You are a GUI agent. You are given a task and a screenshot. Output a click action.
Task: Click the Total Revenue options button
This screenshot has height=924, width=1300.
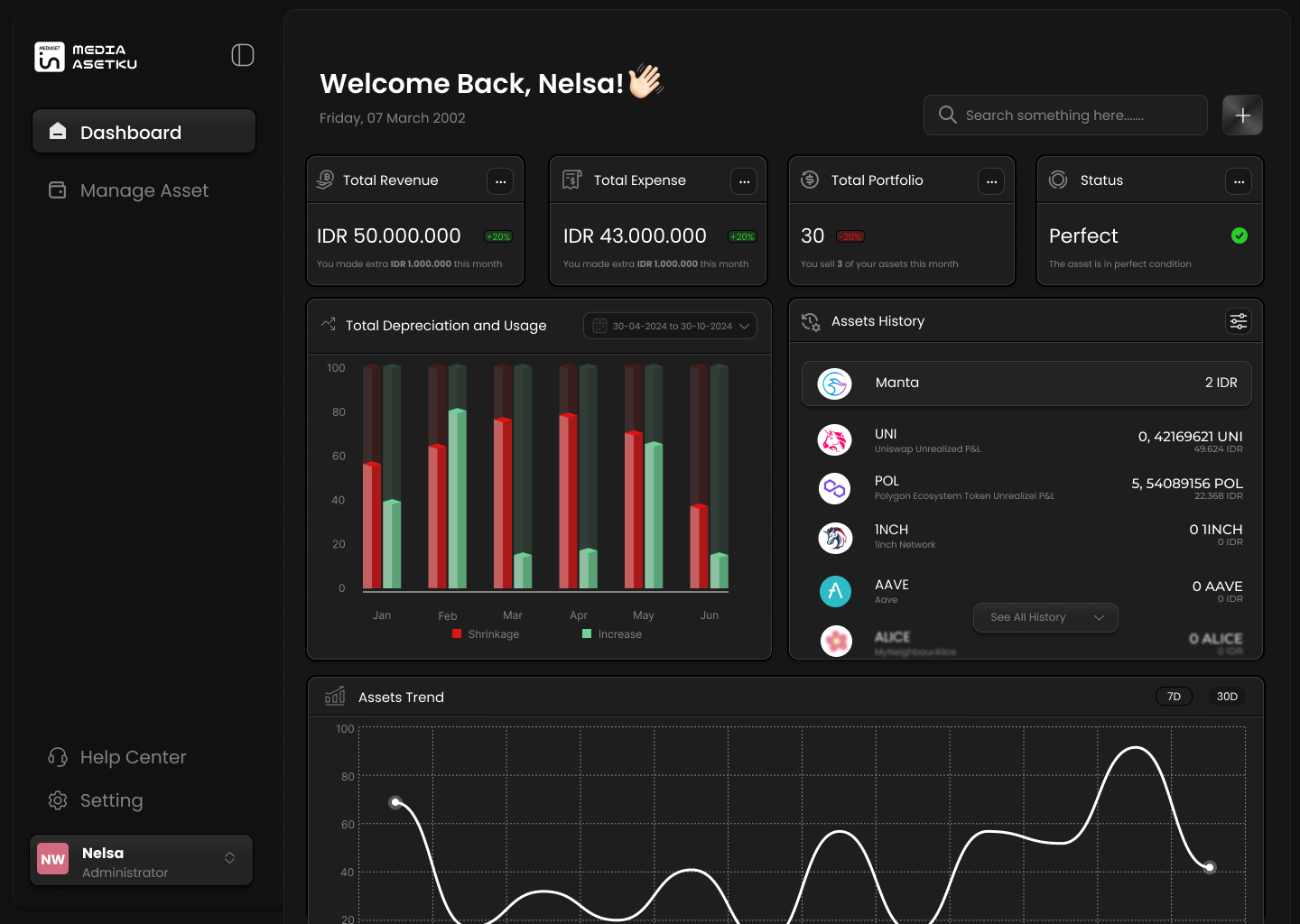coord(500,180)
